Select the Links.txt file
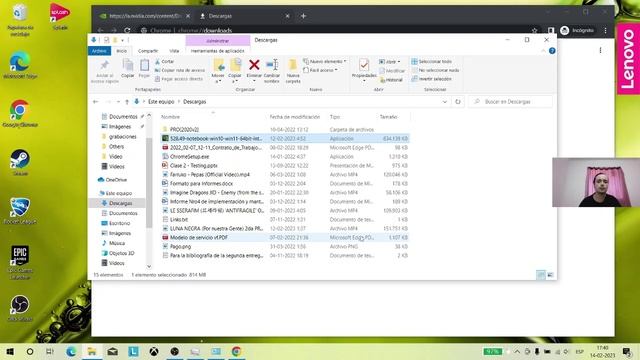 click(x=285, y=219)
